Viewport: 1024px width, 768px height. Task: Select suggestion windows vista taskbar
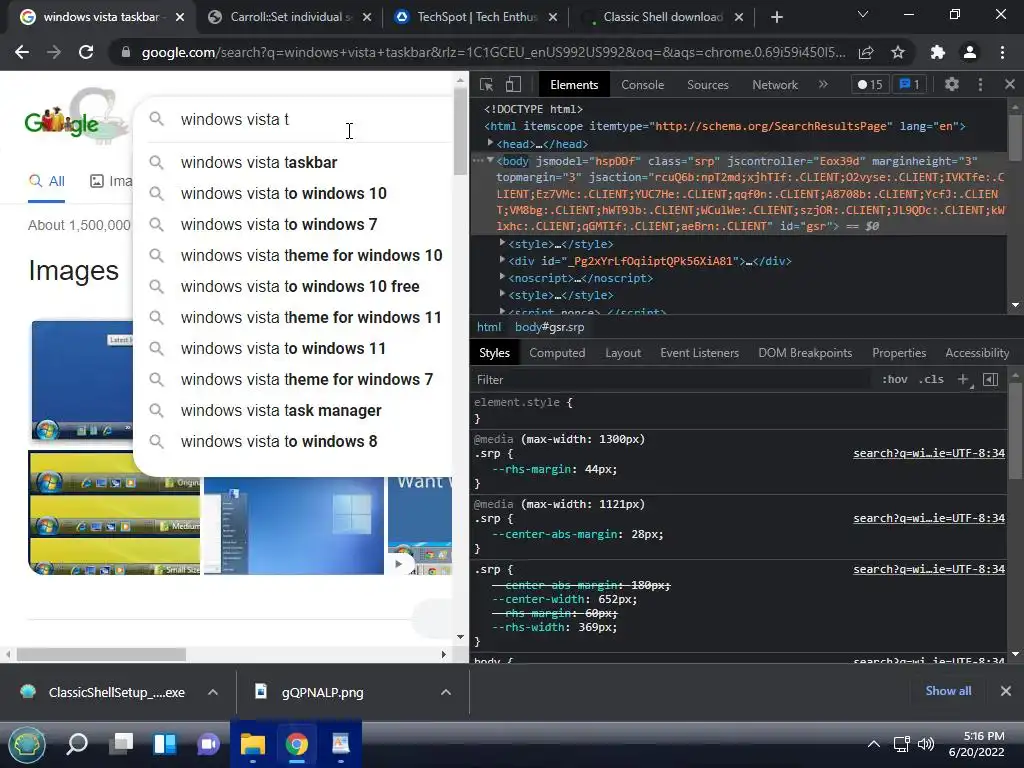click(293, 163)
